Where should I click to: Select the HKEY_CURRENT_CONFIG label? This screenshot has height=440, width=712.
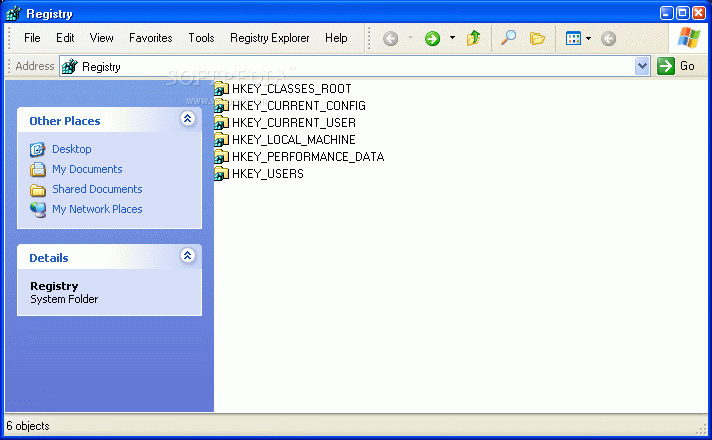(x=299, y=106)
